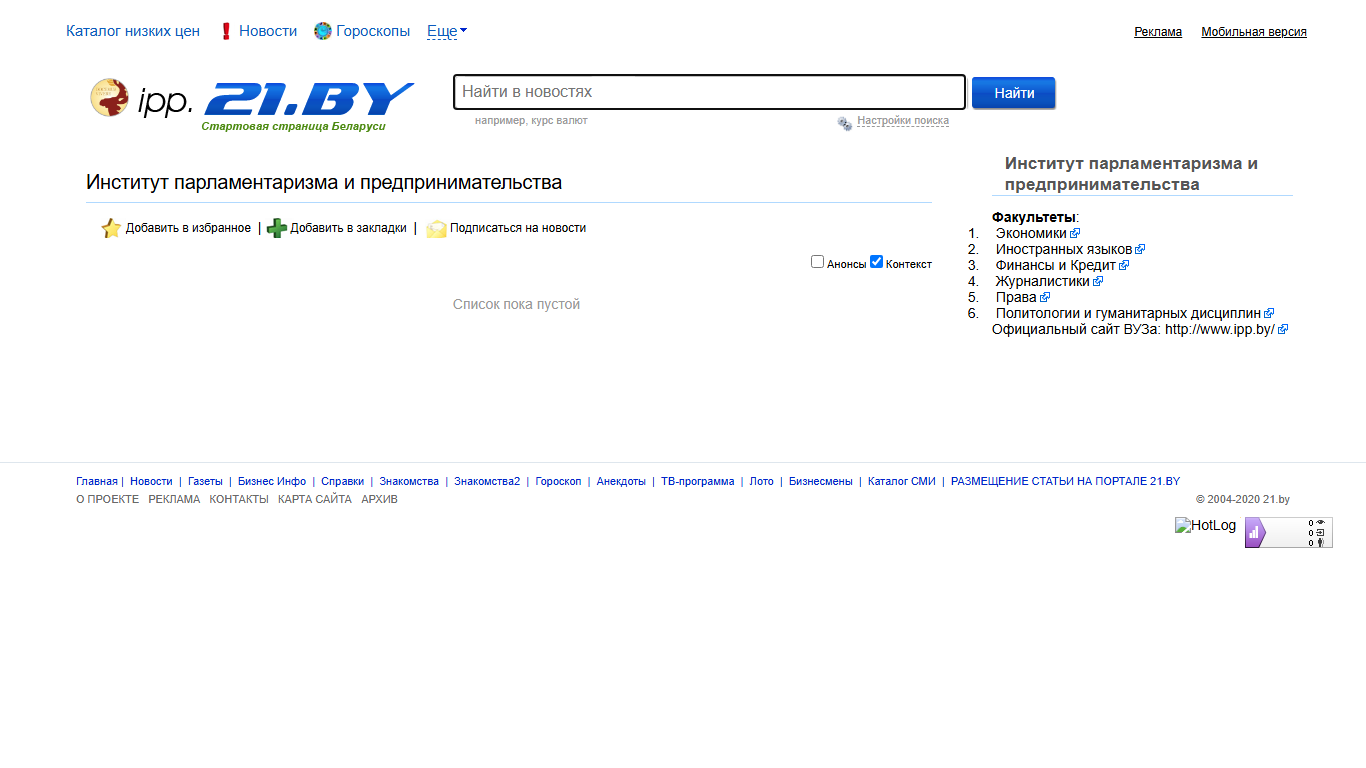This screenshot has height=768, width=1366.
Task: Open the Экономики faculty link
Action: [1031, 233]
